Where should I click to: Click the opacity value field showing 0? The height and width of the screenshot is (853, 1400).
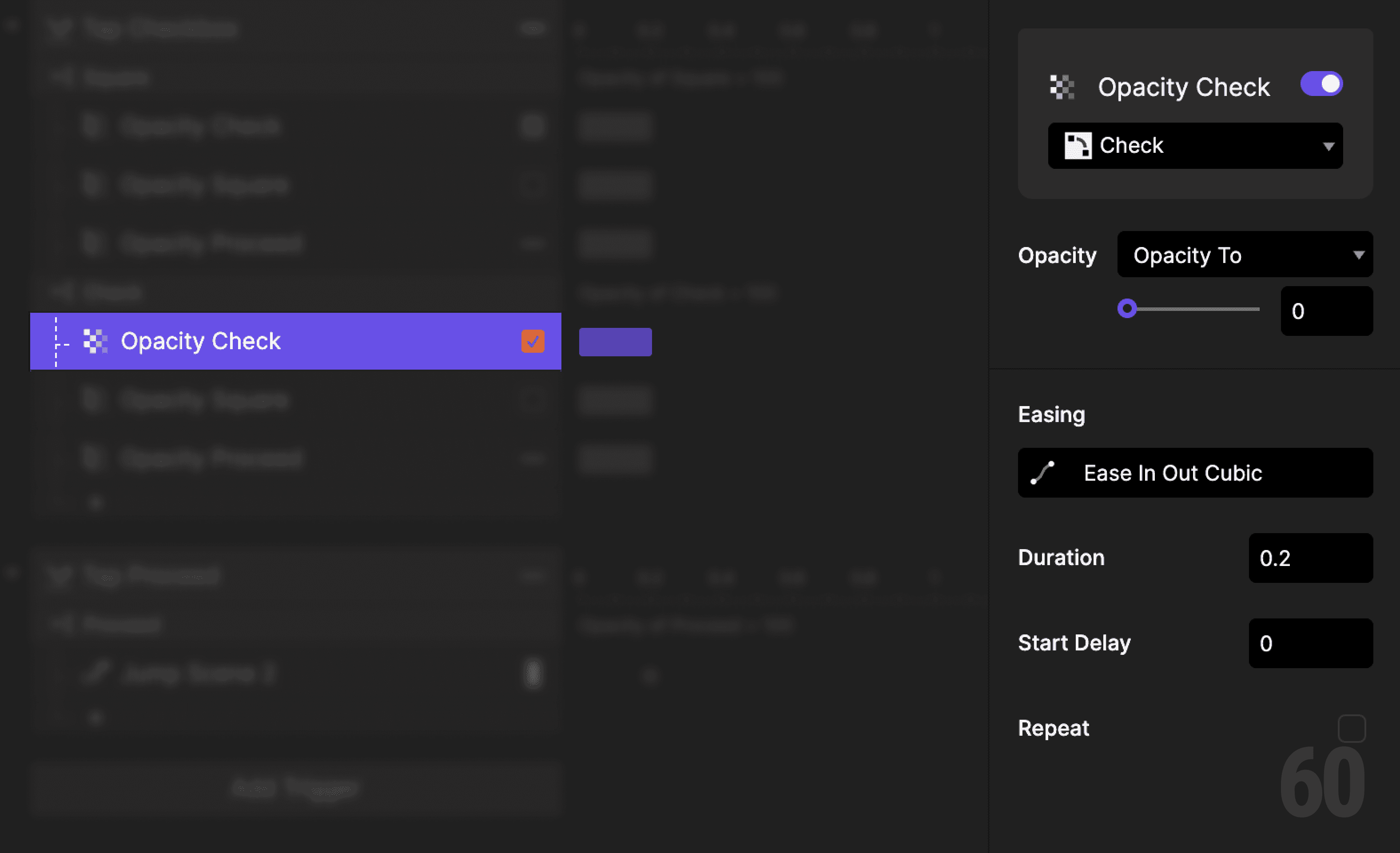1327,311
